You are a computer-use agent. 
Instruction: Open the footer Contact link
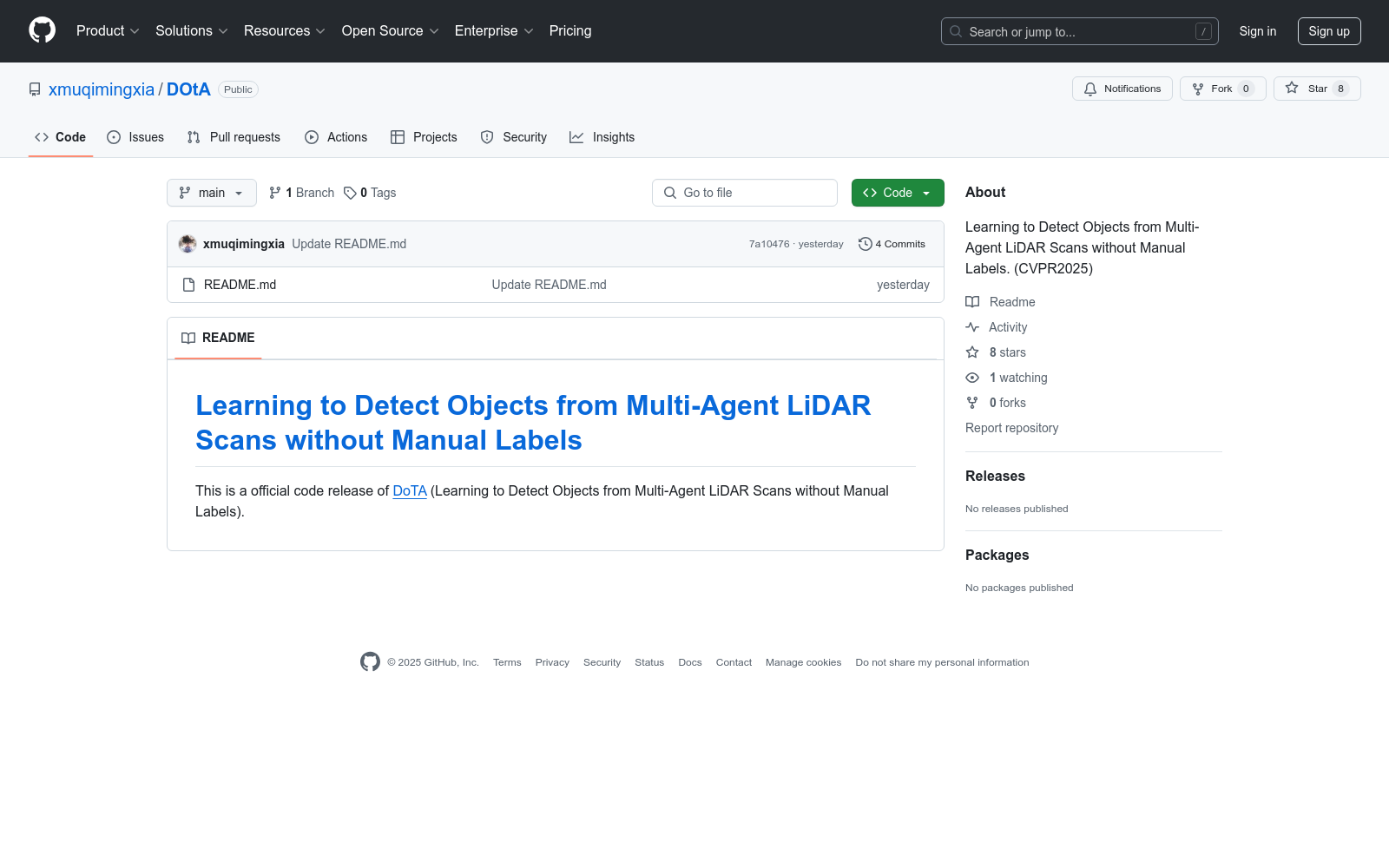coord(734,662)
